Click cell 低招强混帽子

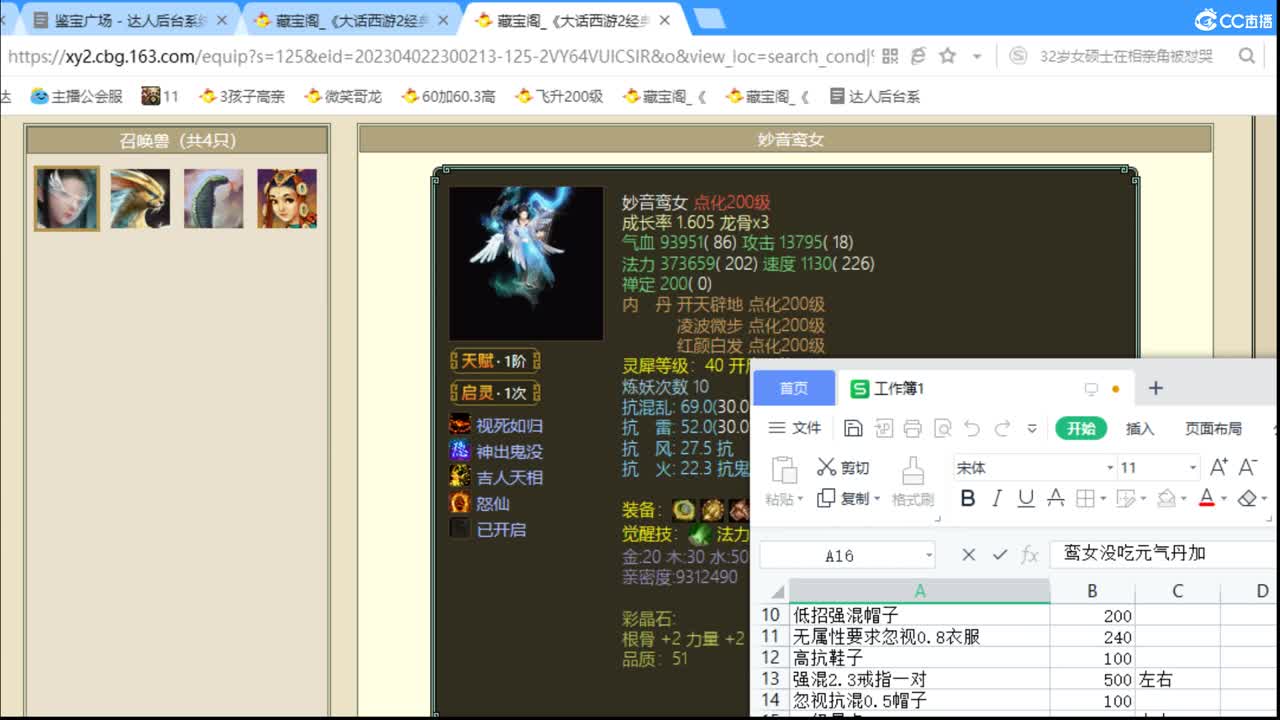(x=920, y=616)
